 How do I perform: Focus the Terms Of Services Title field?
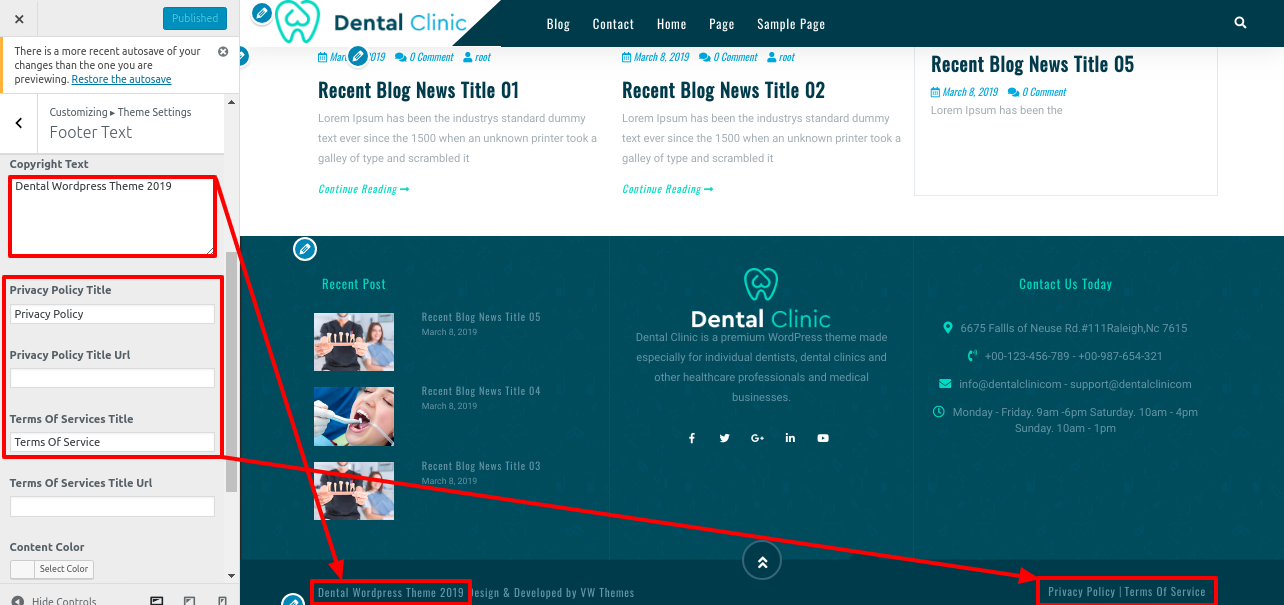pyautogui.click(x=112, y=442)
